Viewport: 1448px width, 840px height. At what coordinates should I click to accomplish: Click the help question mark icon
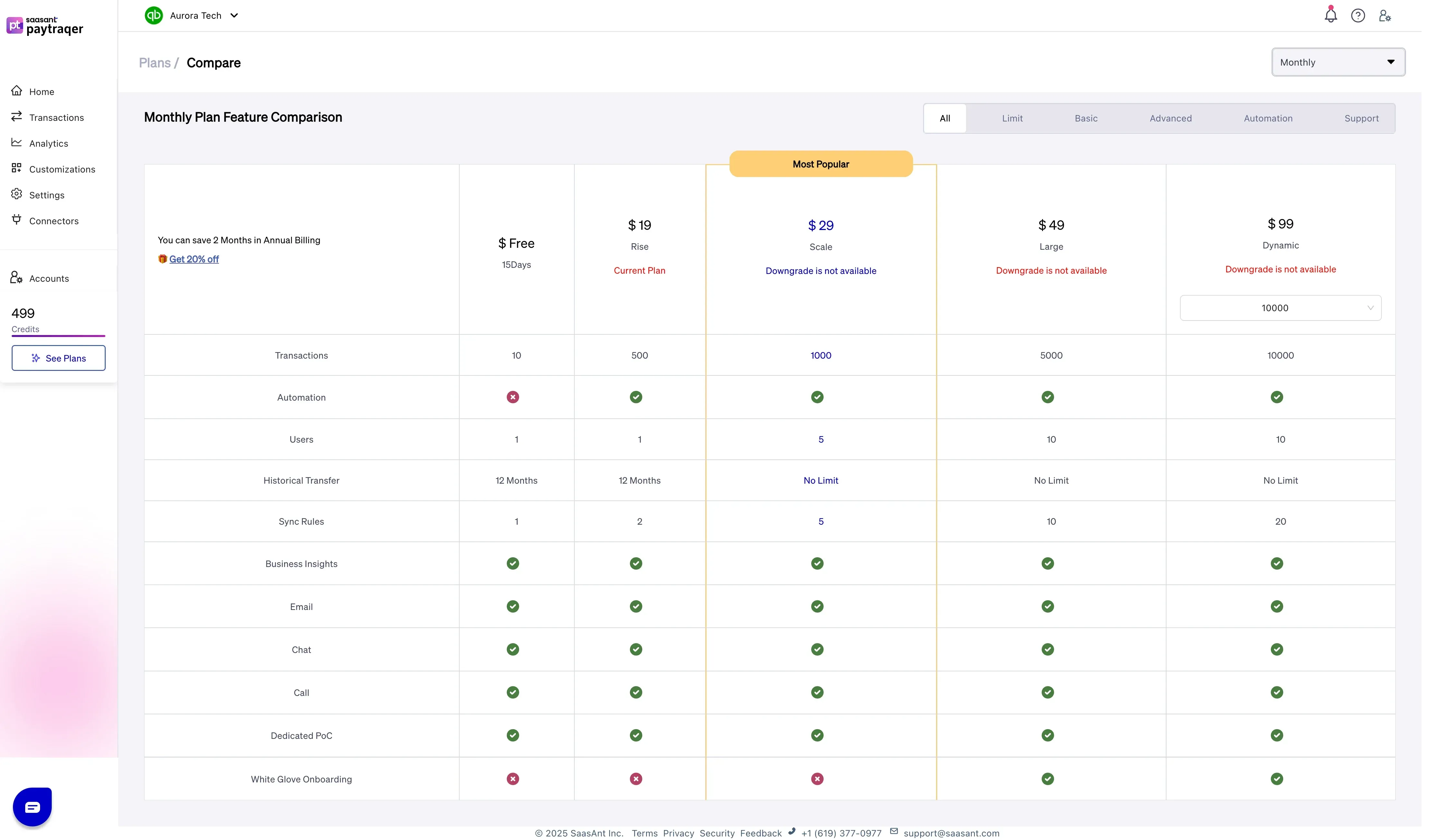(1358, 15)
